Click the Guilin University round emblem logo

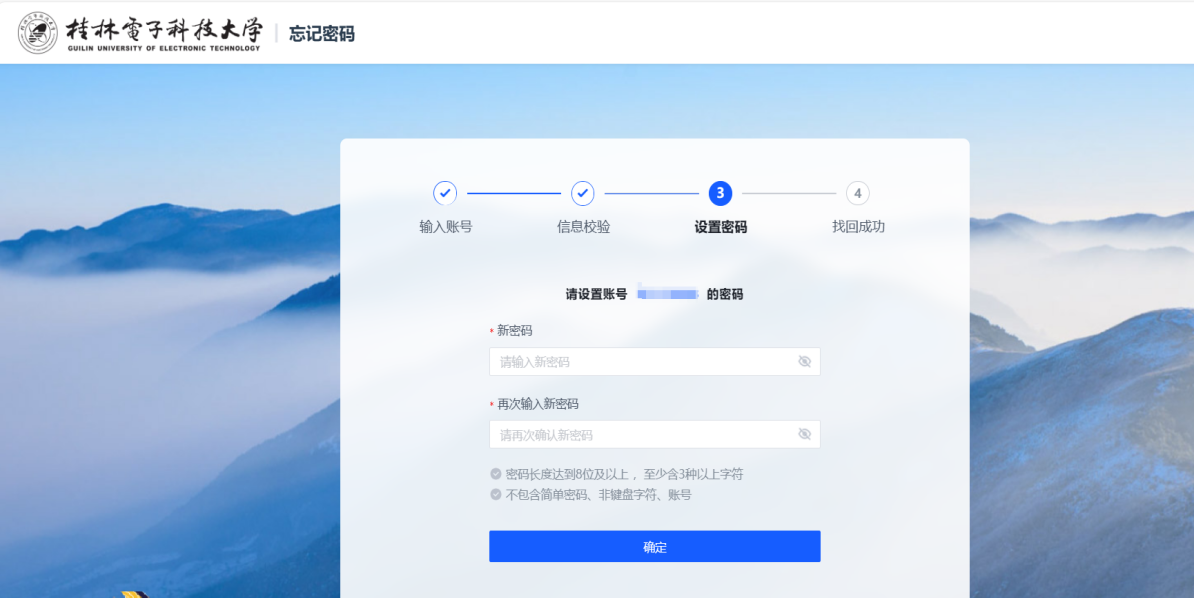pos(38,33)
